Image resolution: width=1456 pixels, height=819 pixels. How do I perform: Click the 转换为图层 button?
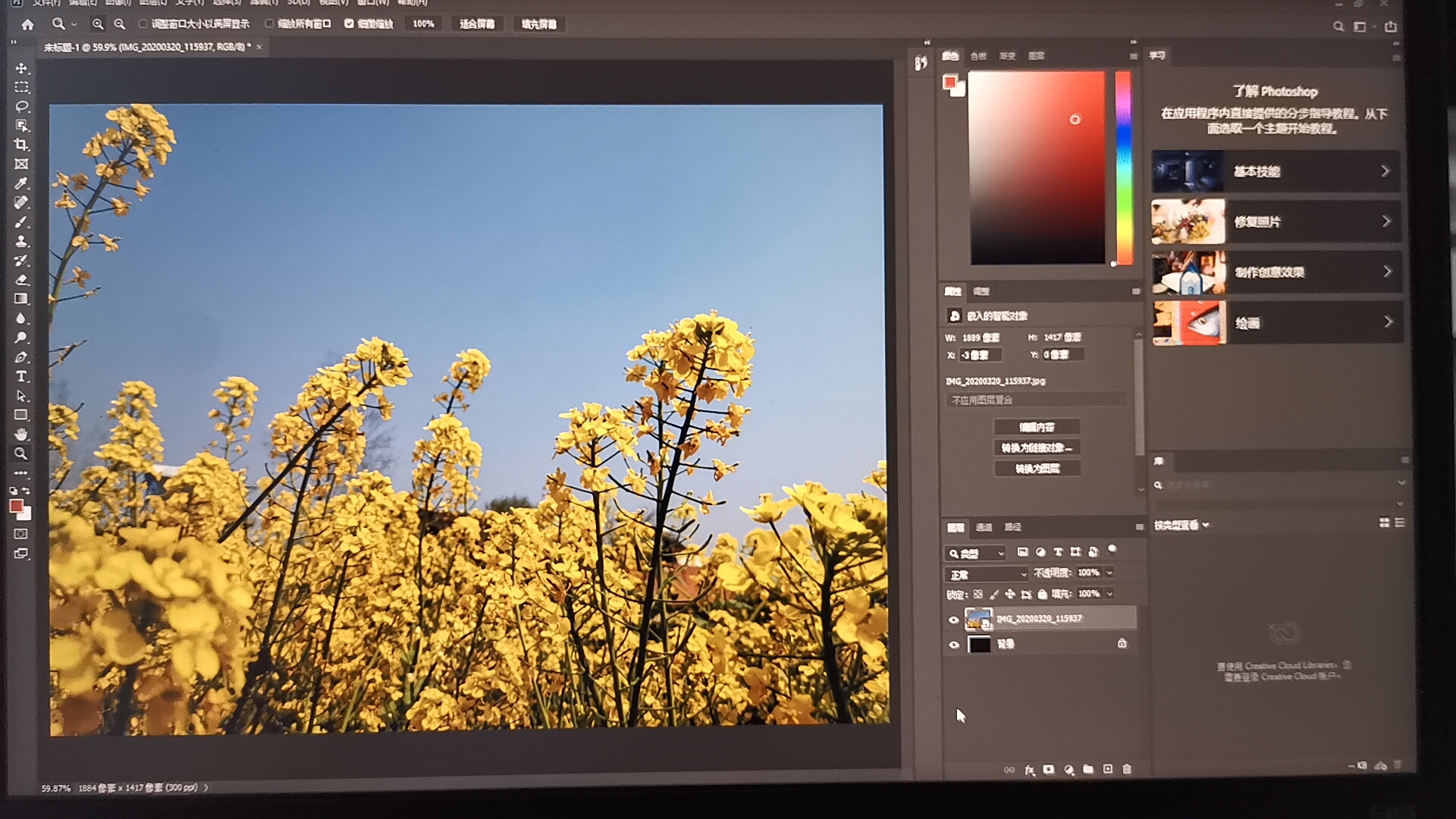point(1037,469)
